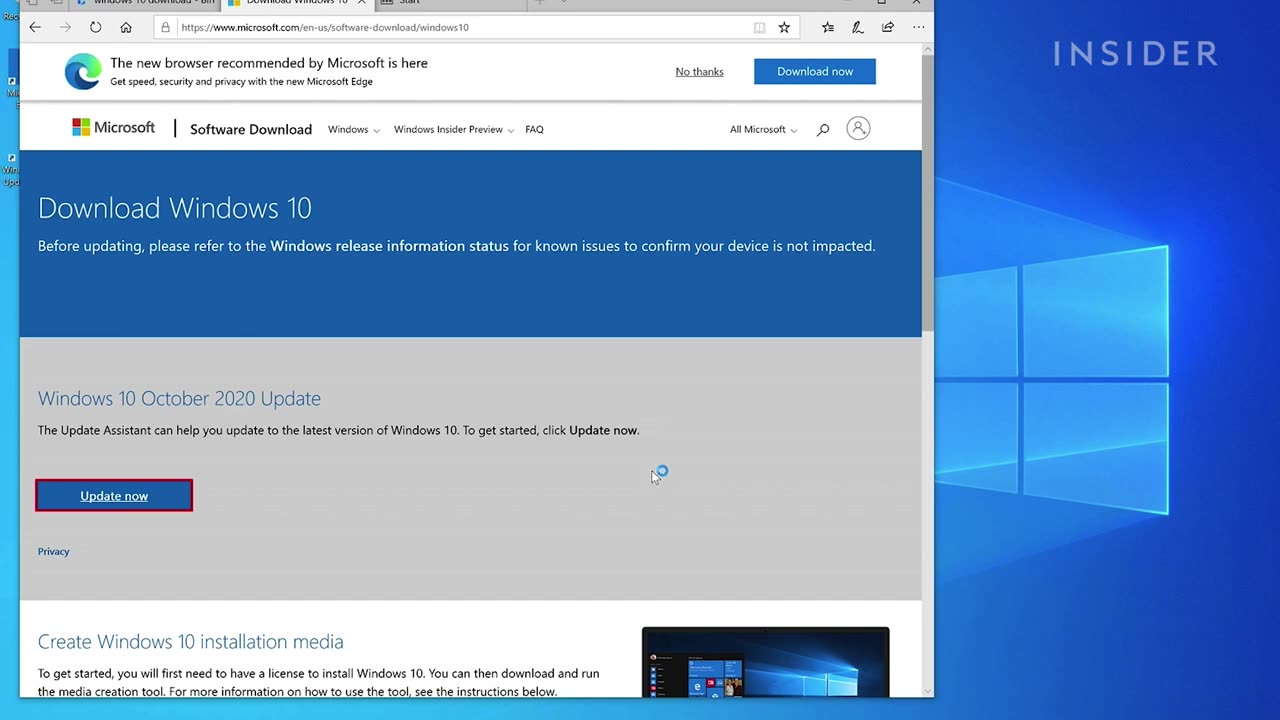Screen dimensions: 1280x720
Task: Click Download now for Microsoft Edge
Action: 815,71
